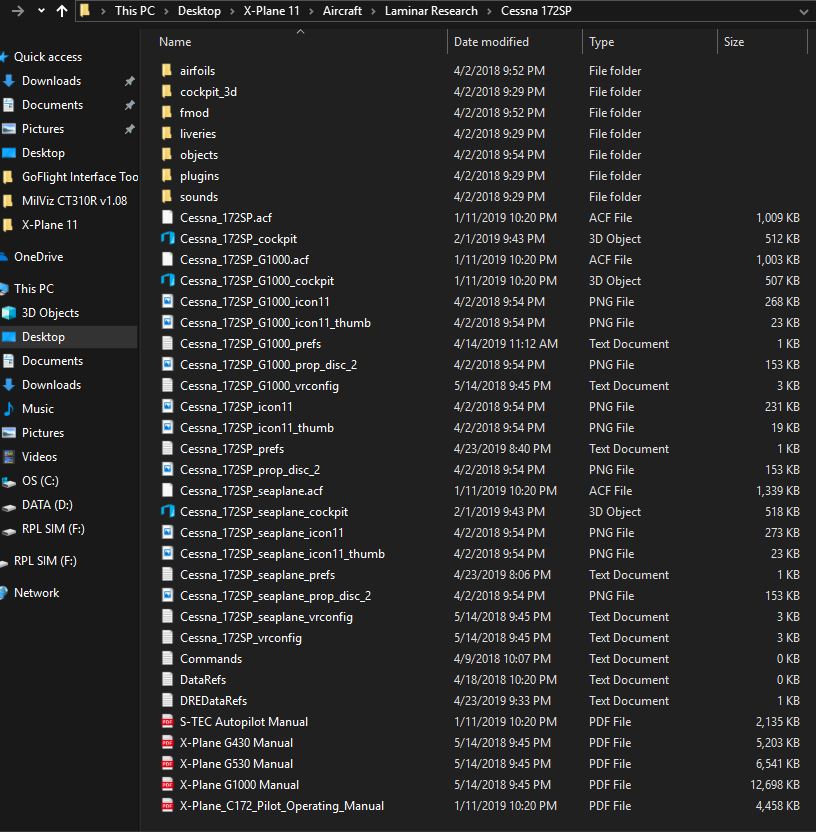Select the Cessna_172SP.acf file
Viewport: 816px width, 832px height.
(225, 218)
